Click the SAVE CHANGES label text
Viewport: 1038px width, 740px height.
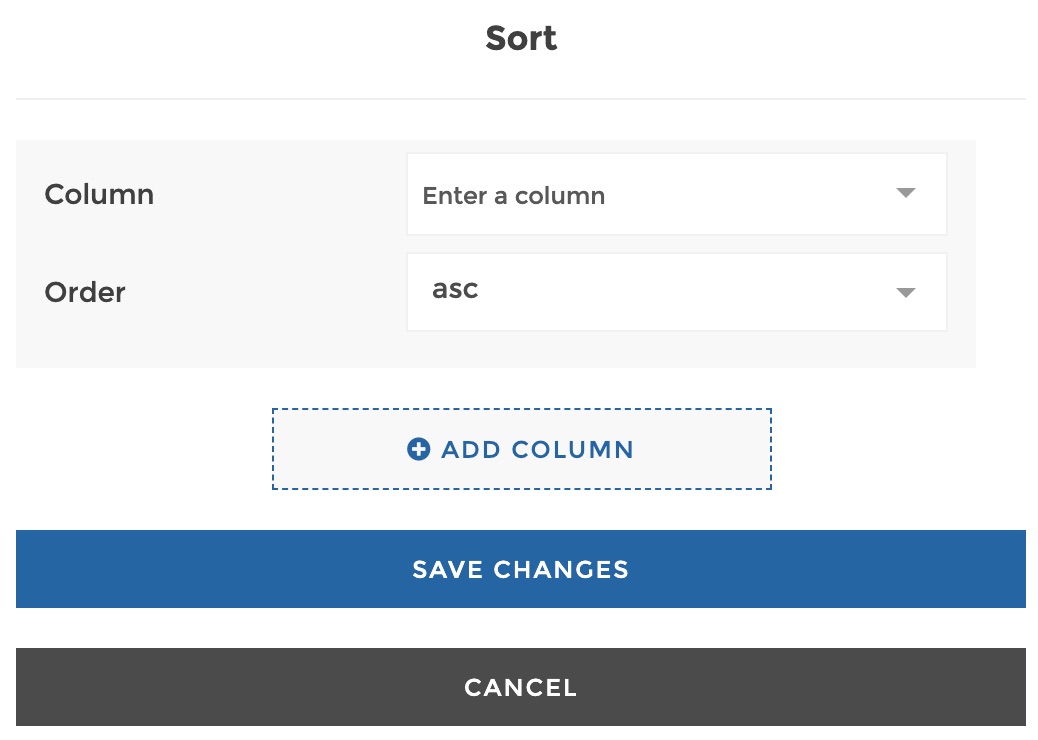coord(520,569)
